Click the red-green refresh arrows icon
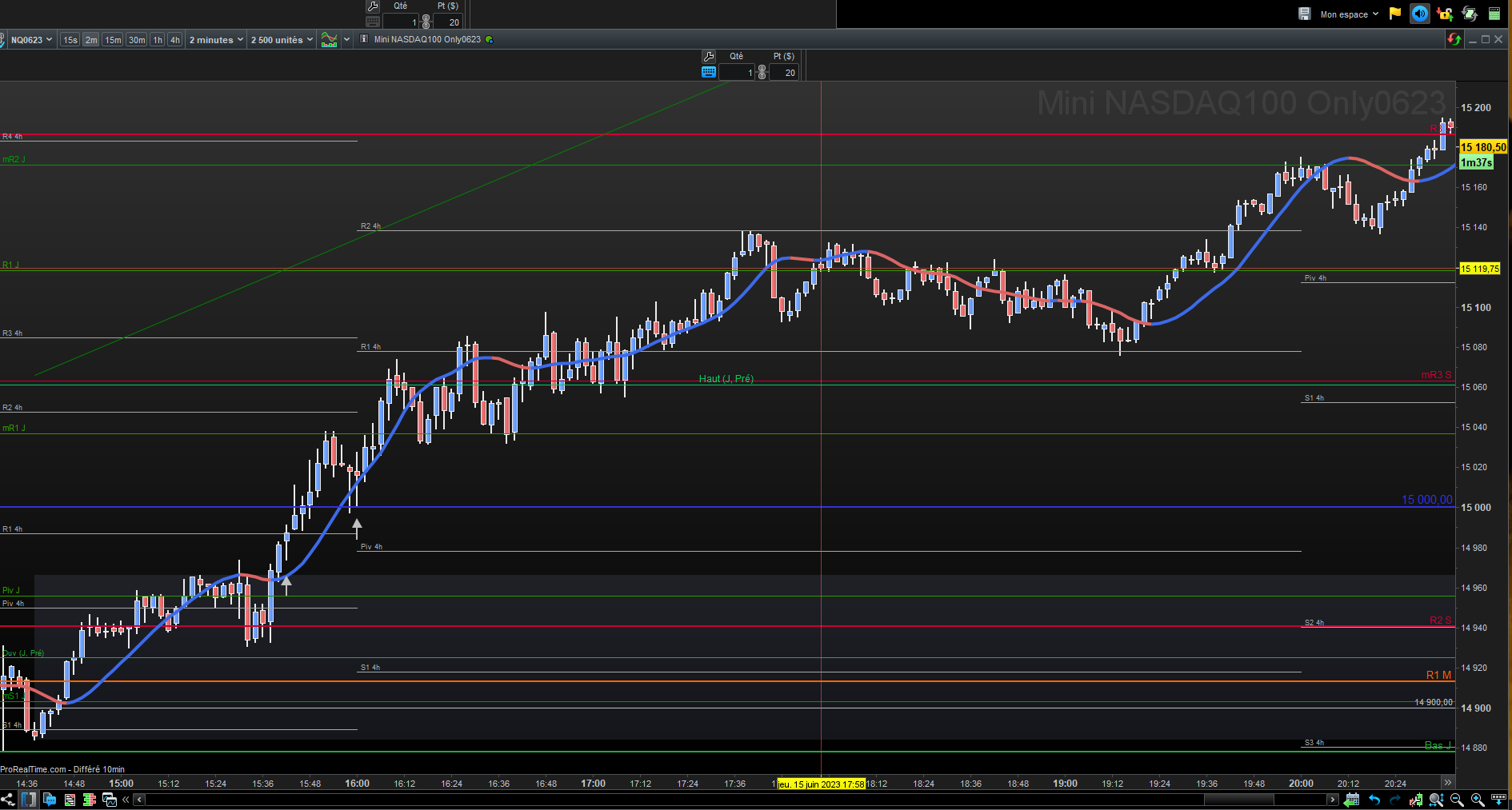Image resolution: width=1512 pixels, height=810 pixels. pos(1454,39)
